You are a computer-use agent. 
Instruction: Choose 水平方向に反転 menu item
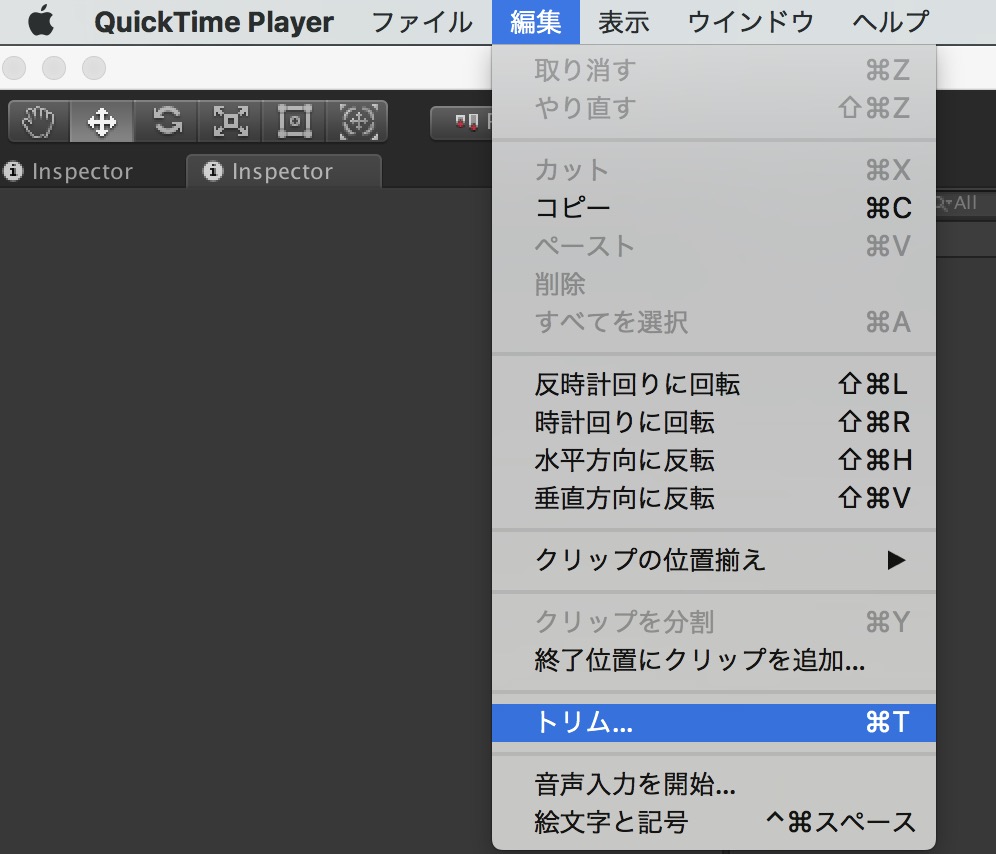pyautogui.click(x=714, y=460)
